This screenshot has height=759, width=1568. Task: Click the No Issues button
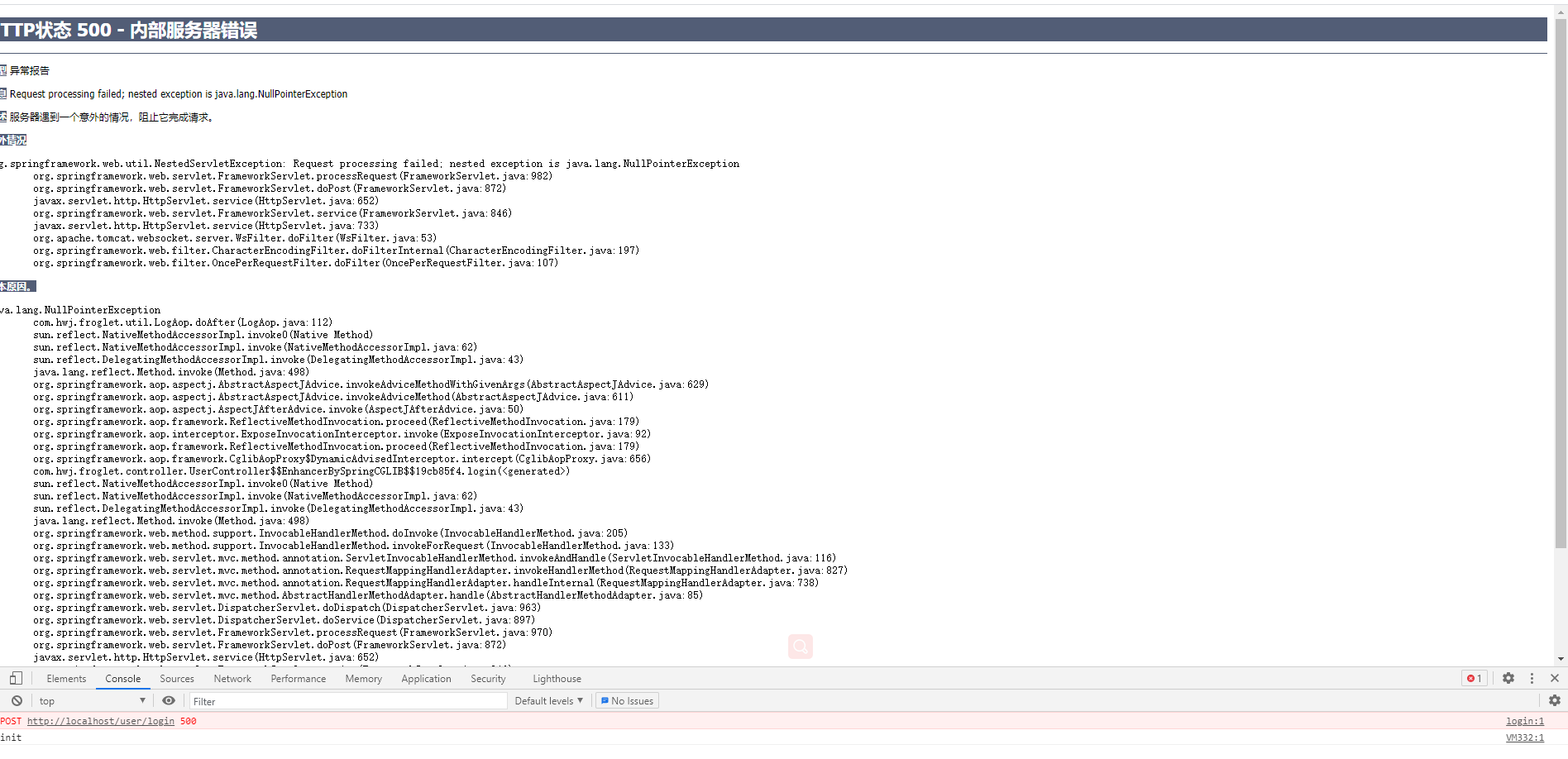(x=627, y=700)
